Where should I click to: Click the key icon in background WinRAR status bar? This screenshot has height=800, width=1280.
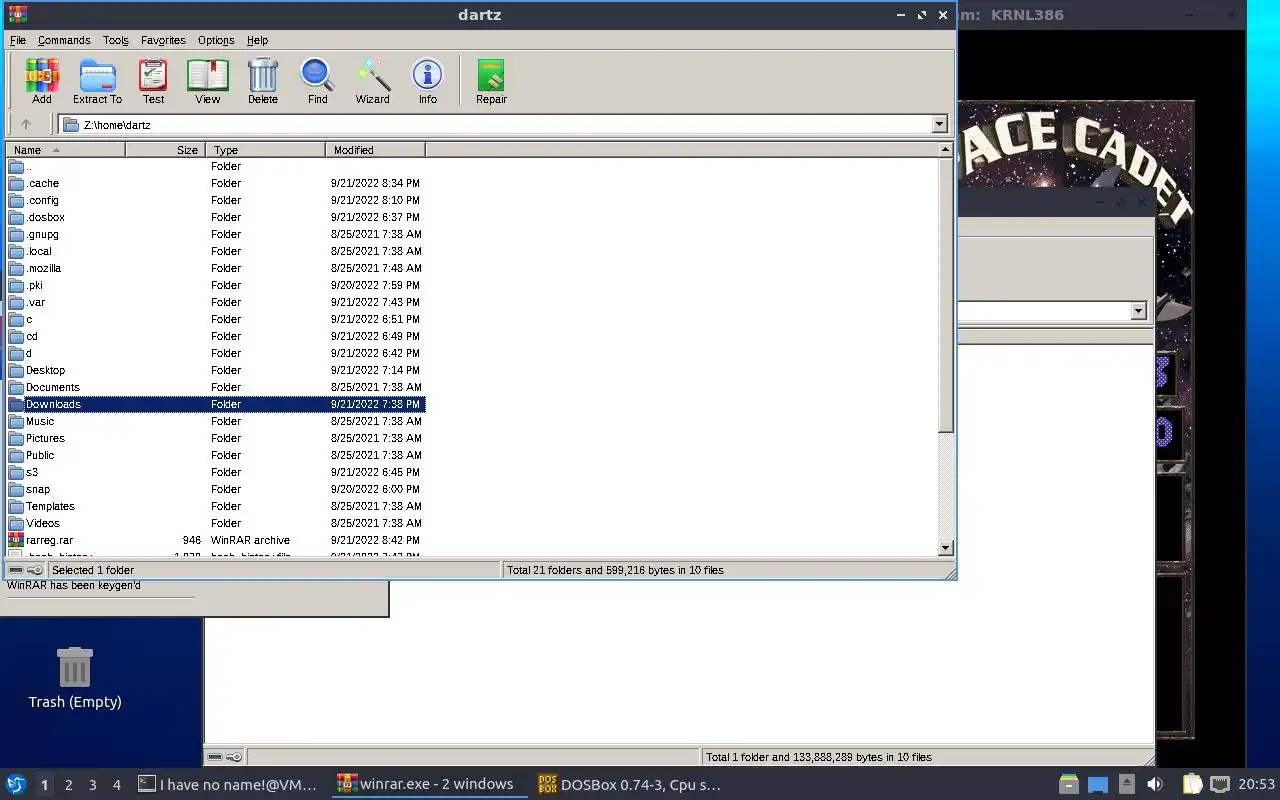click(234, 757)
